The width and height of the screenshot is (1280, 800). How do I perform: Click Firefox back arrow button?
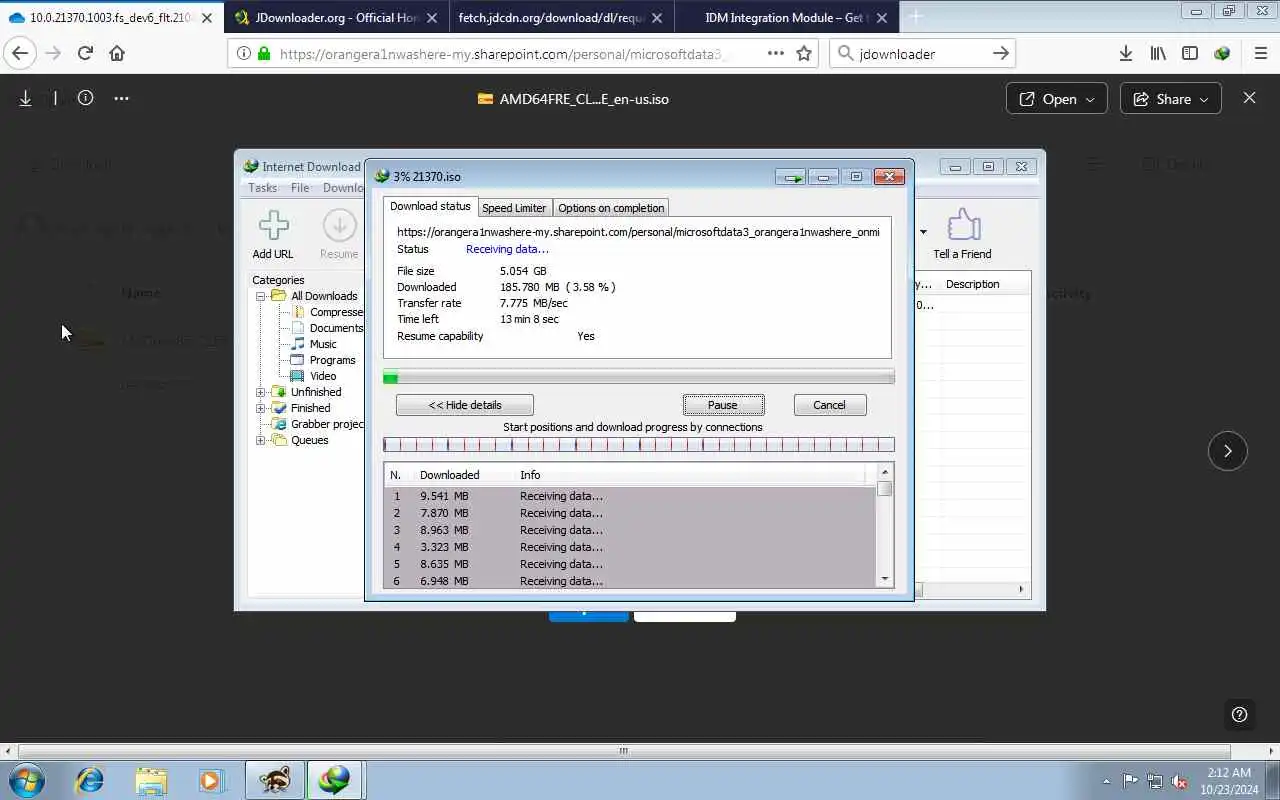20,54
